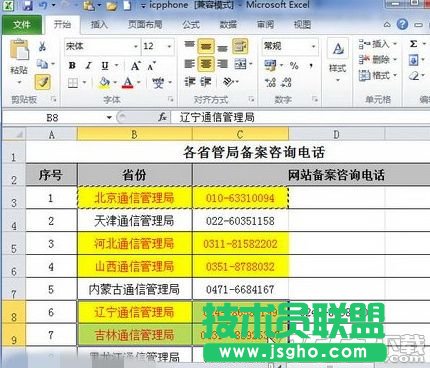Click the Clear eraser icon
The width and height of the screenshot is (430, 368).
click(x=414, y=76)
